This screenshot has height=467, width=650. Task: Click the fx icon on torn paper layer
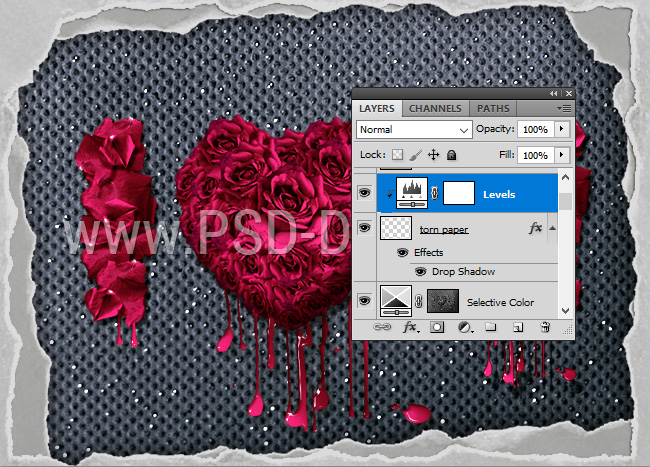tap(536, 227)
